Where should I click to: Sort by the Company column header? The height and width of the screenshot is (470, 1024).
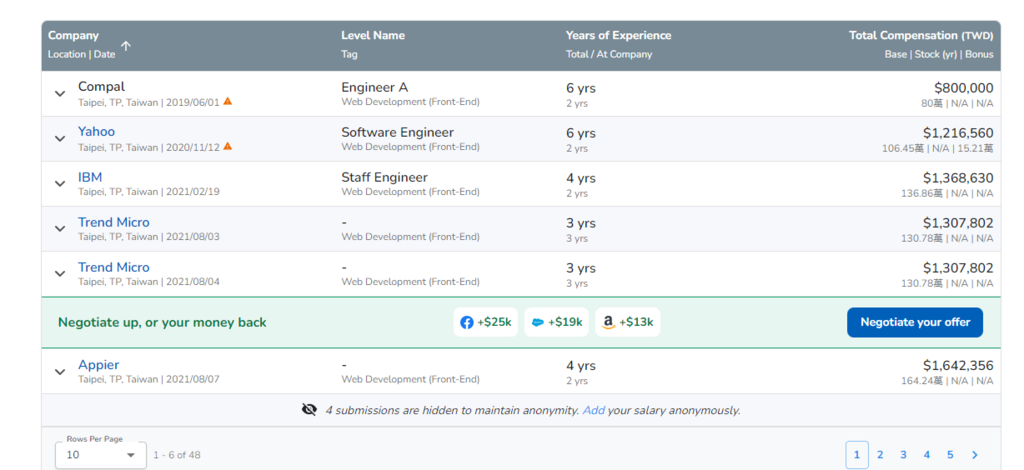click(73, 35)
